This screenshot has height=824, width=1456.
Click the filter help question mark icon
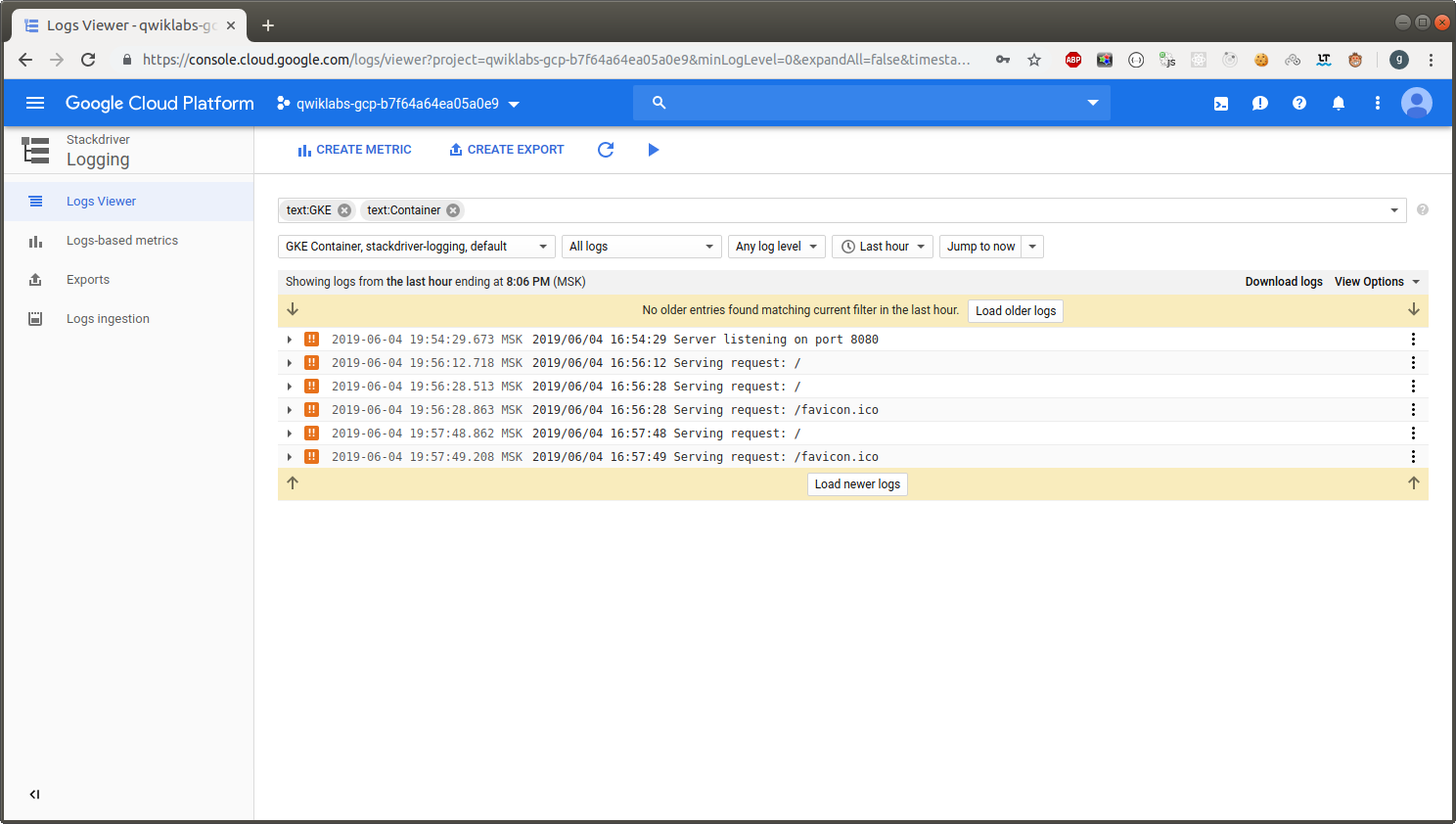click(1423, 209)
